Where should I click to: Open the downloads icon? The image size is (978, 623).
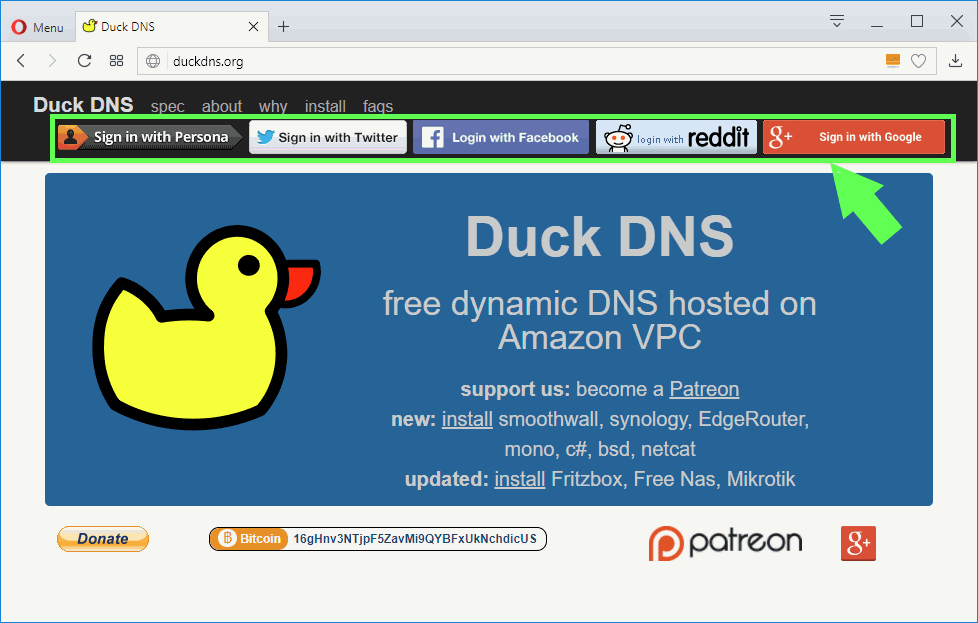coord(955,60)
